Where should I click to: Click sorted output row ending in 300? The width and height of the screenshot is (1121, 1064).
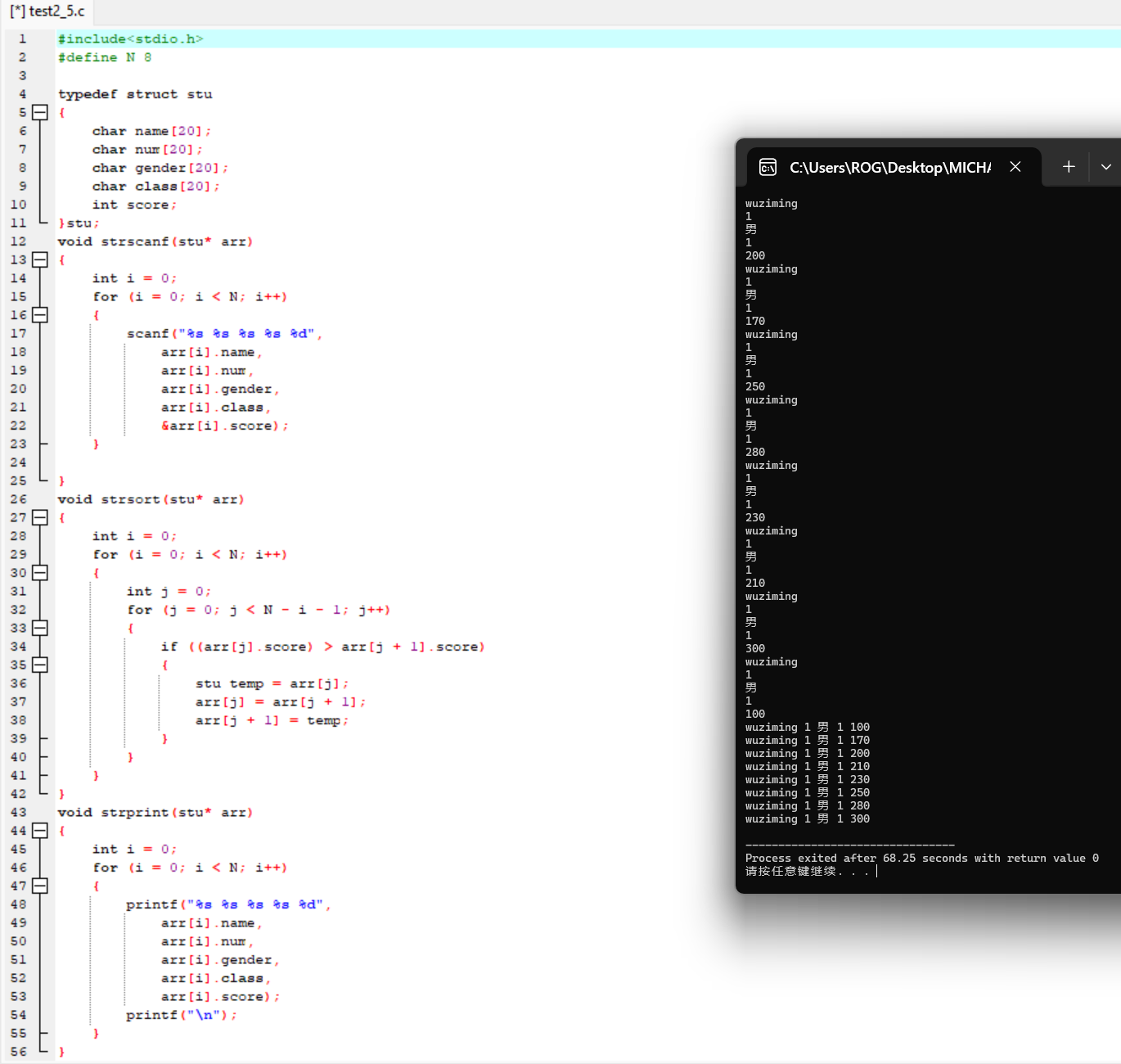point(808,818)
